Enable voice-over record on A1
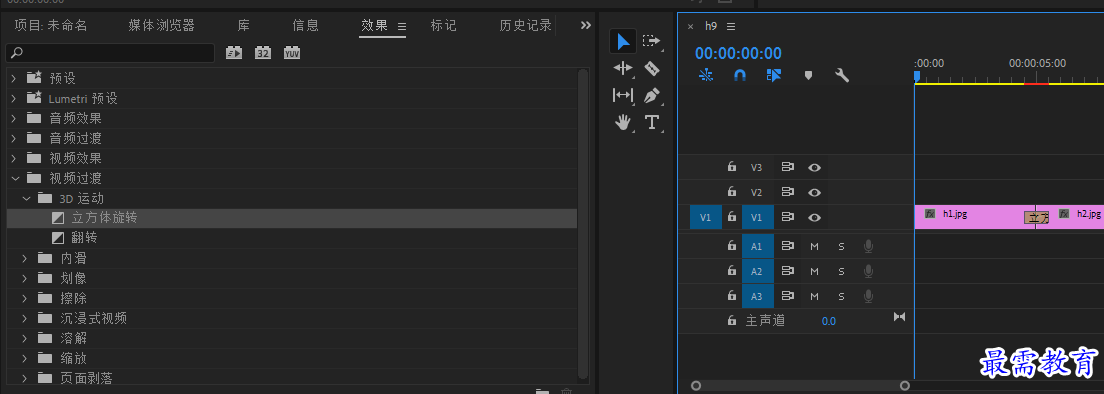Viewport: 1104px width, 394px height. 869,246
